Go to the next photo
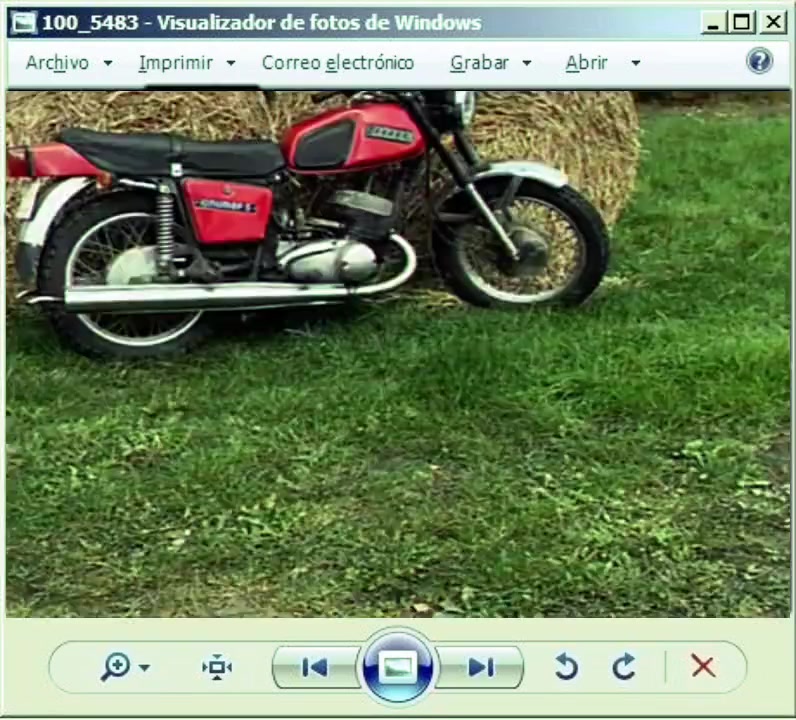 pos(479,667)
